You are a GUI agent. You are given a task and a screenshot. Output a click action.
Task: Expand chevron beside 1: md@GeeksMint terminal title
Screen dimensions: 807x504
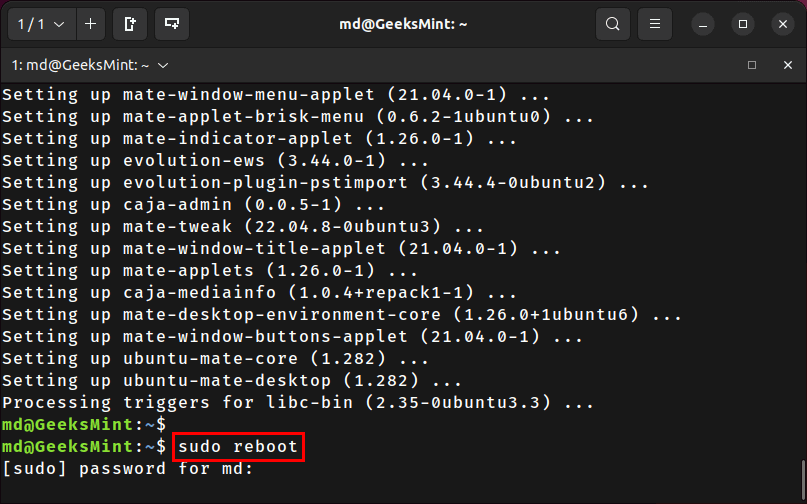pos(163,65)
